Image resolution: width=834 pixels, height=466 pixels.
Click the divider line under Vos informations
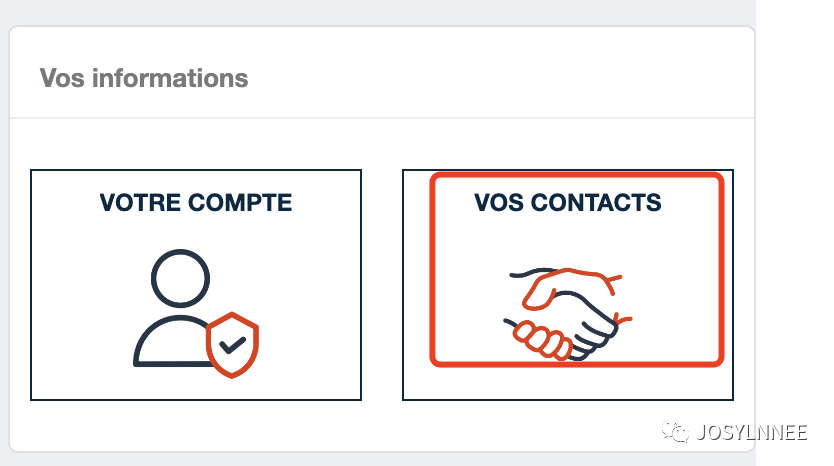[x=380, y=118]
